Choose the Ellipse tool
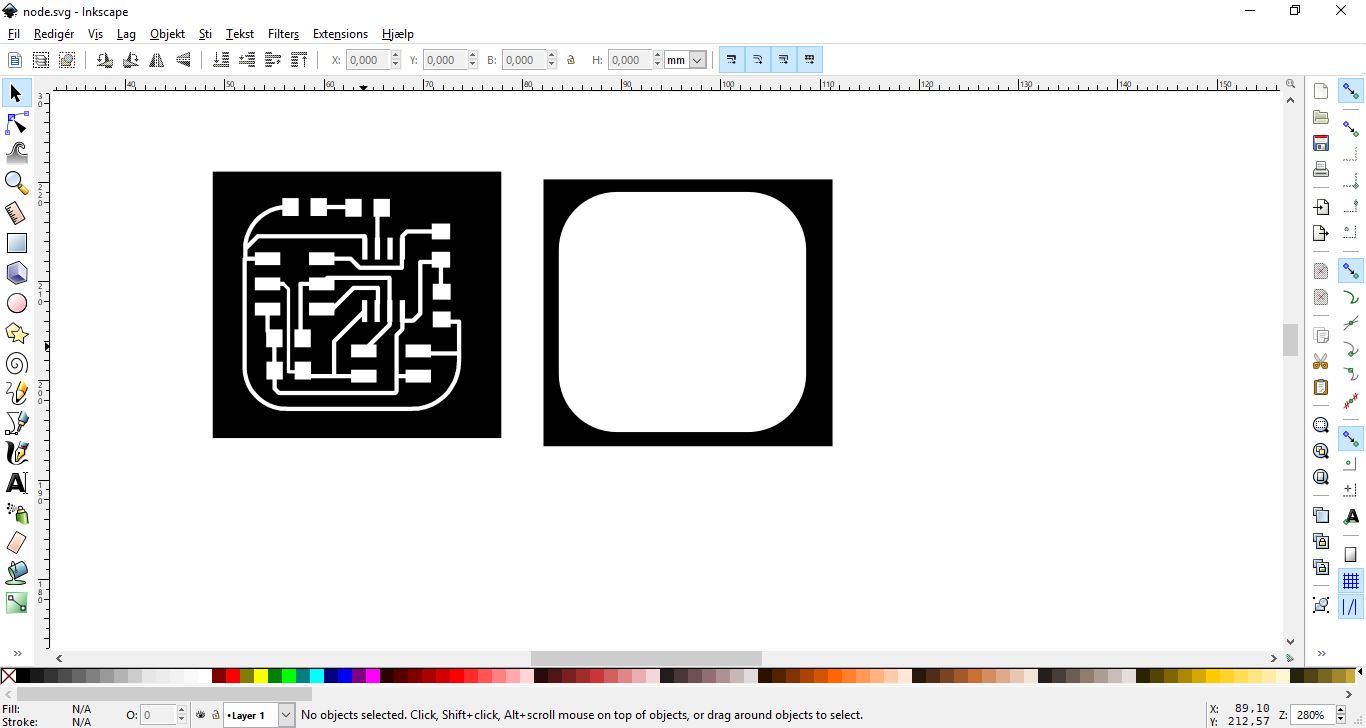The image size is (1366, 728). click(16, 303)
